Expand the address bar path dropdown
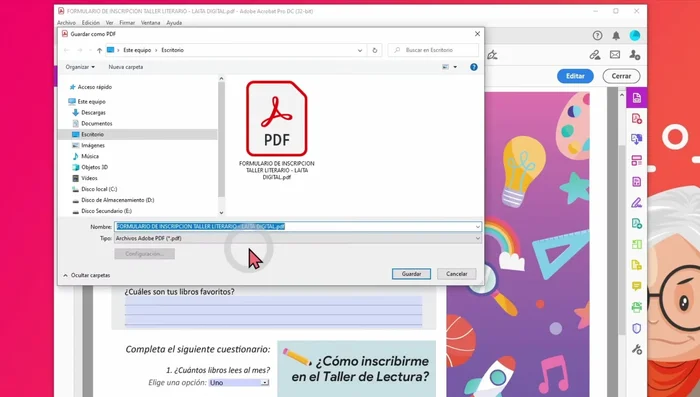The width and height of the screenshot is (700, 397). [360, 50]
